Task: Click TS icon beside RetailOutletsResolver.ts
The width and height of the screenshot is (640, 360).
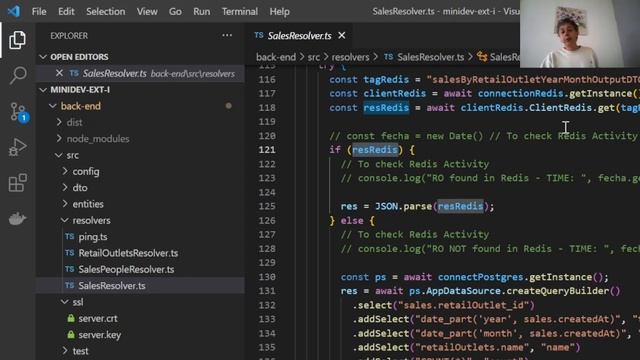Action: point(70,253)
